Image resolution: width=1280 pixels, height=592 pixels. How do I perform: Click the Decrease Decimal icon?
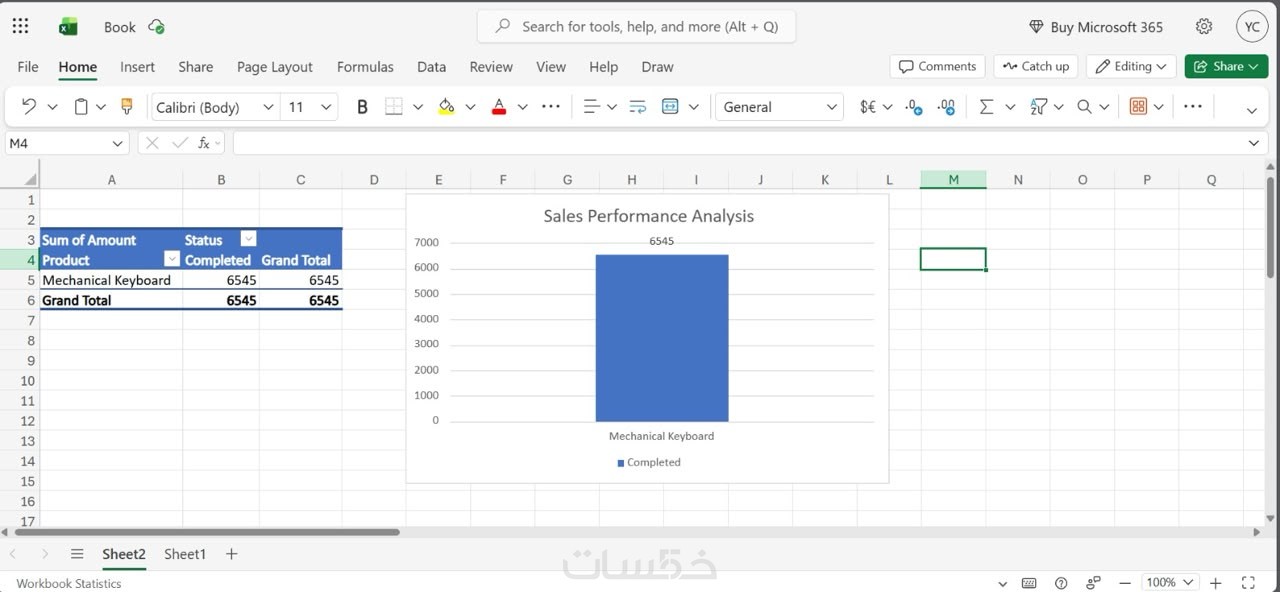[x=946, y=107]
